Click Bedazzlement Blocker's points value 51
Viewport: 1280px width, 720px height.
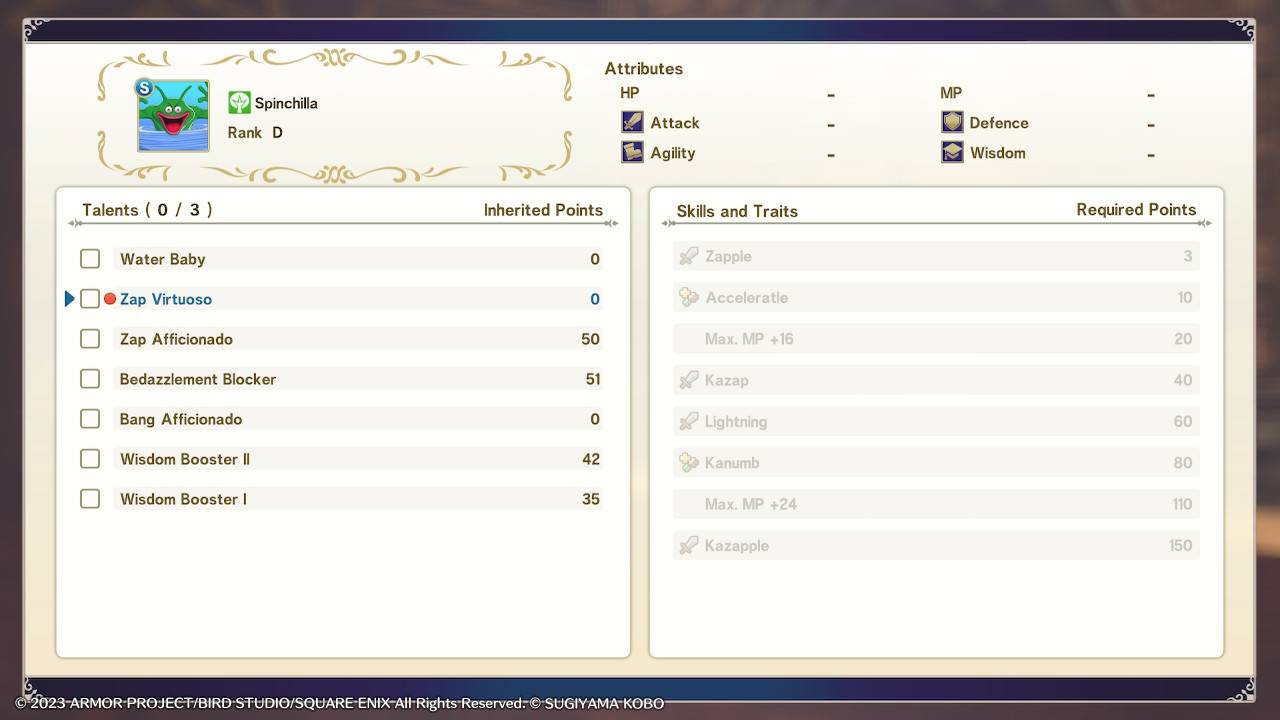[x=593, y=379]
